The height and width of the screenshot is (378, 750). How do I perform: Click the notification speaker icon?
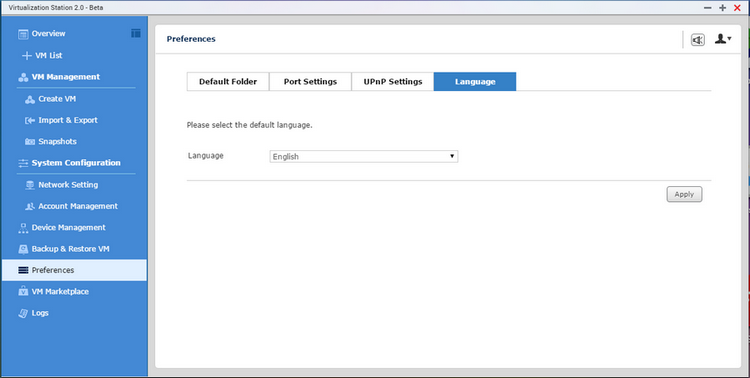[698, 40]
